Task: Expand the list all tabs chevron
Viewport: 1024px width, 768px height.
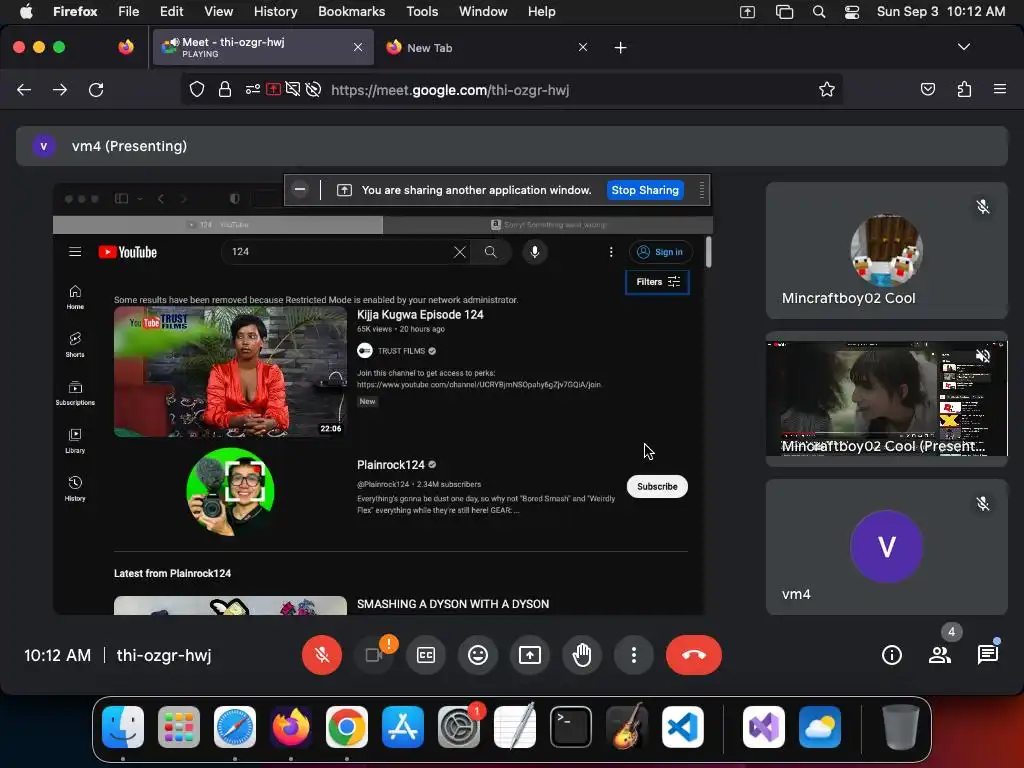Action: click(x=963, y=47)
